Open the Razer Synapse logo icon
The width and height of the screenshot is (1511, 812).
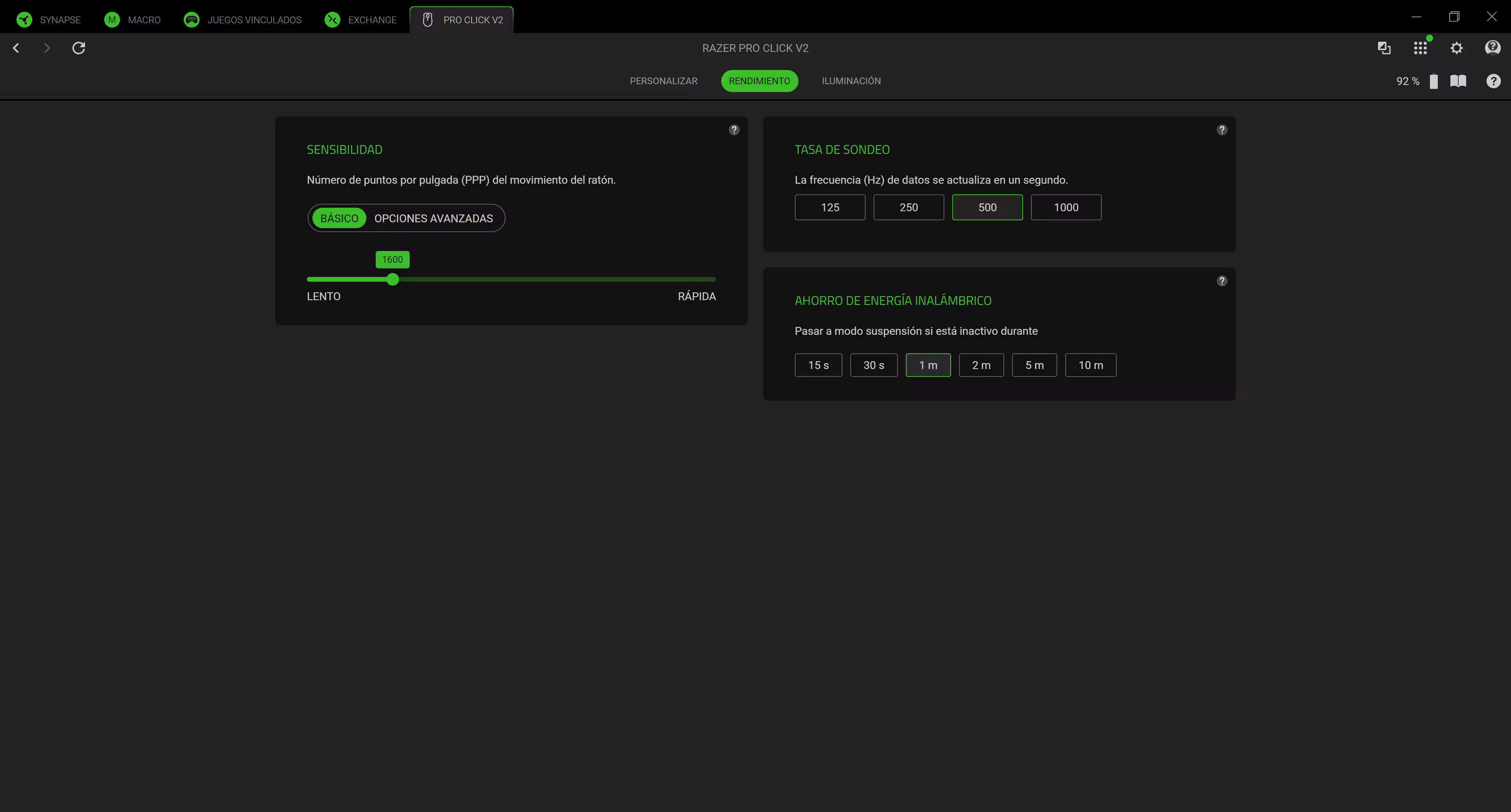coord(25,20)
